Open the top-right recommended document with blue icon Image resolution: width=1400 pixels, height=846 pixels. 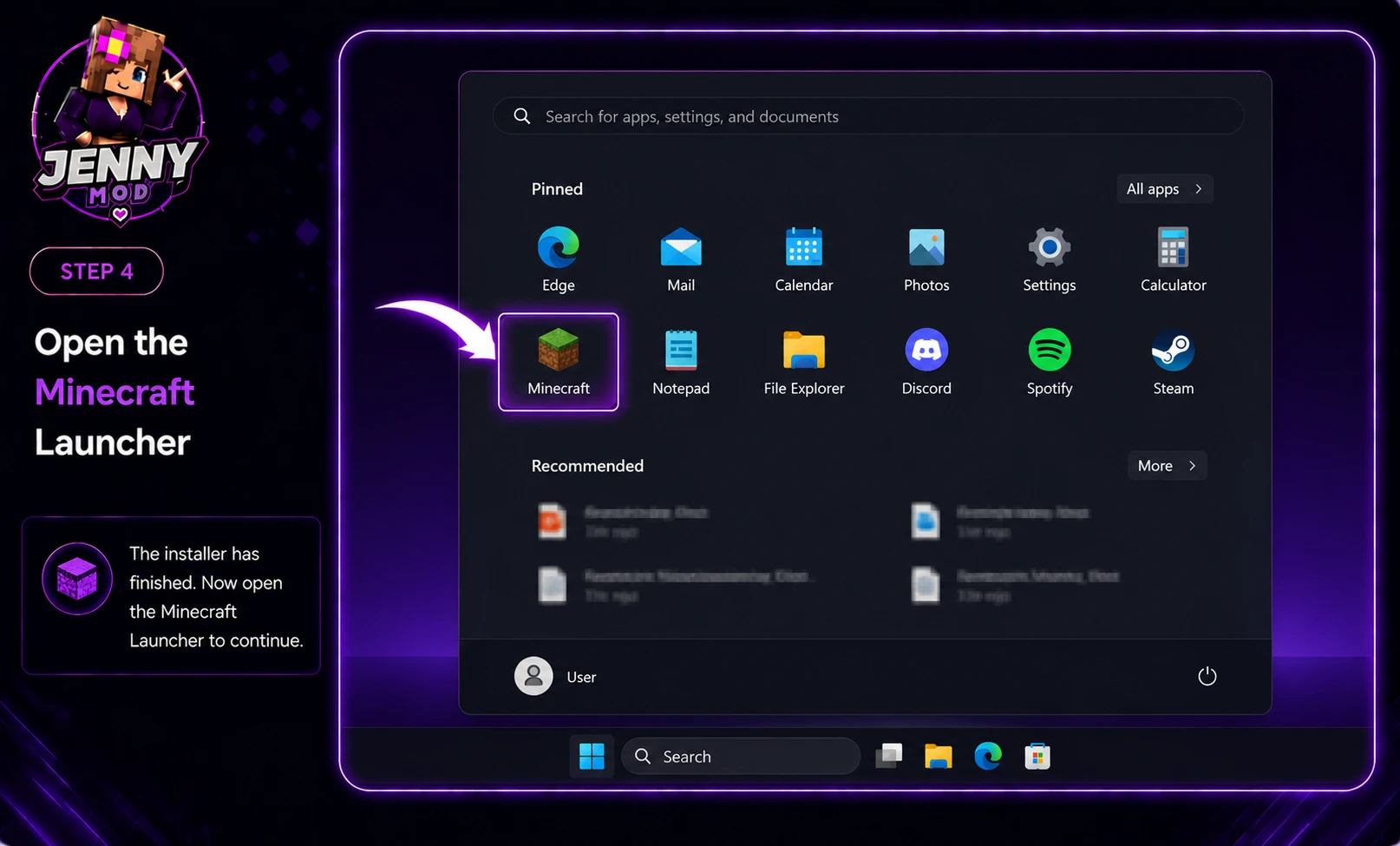click(1002, 521)
